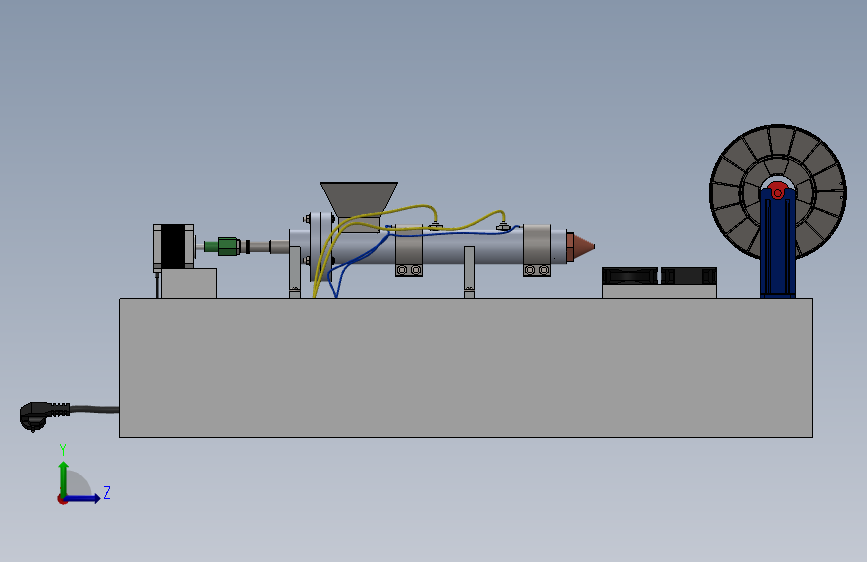This screenshot has height=562, width=867.
Task: Select the plate beneath the cooling fans
Action: point(659,292)
